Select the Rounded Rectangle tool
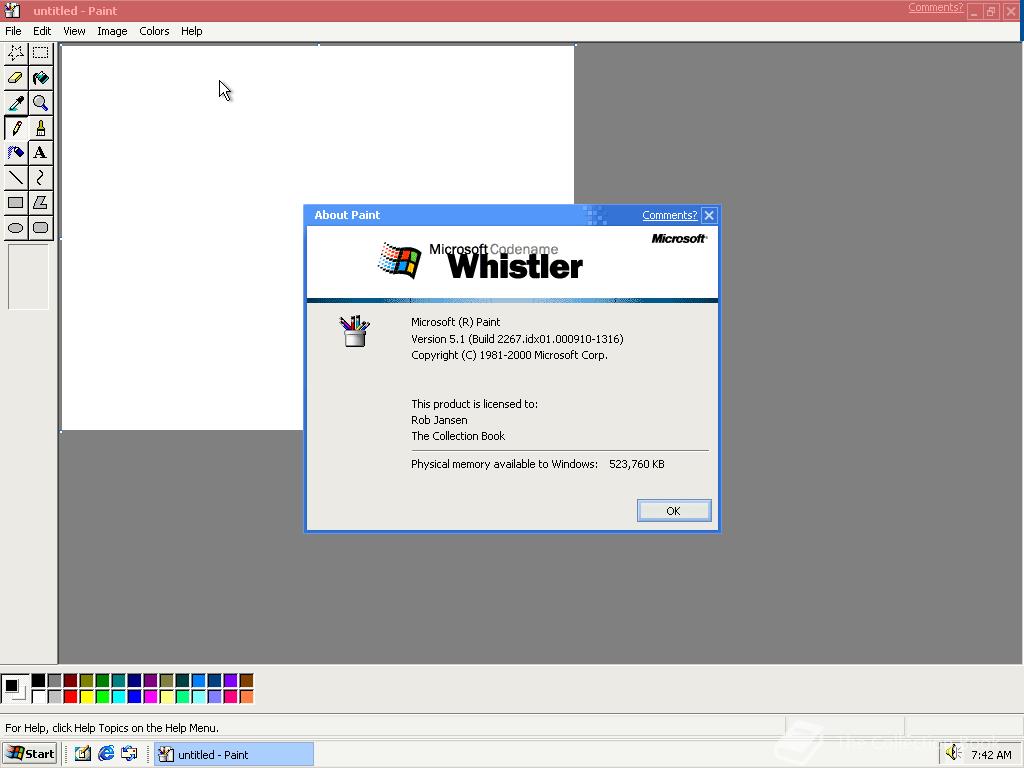1024x768 pixels. (x=40, y=227)
